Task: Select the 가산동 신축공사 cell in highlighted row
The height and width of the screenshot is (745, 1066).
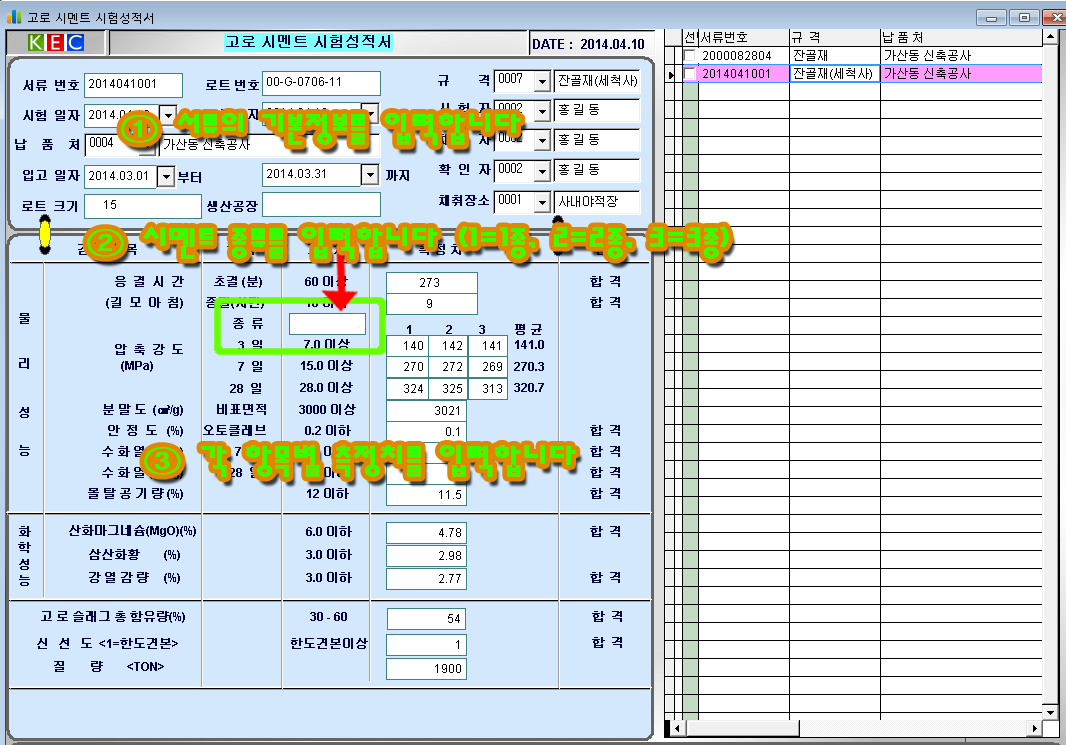Action: (x=960, y=74)
